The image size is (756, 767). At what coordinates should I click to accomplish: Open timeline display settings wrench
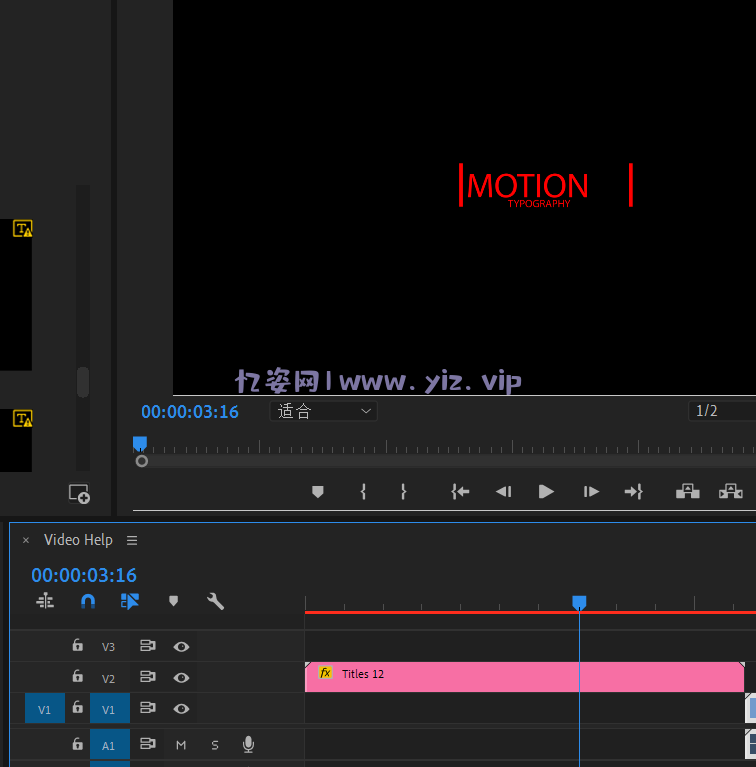pyautogui.click(x=215, y=601)
